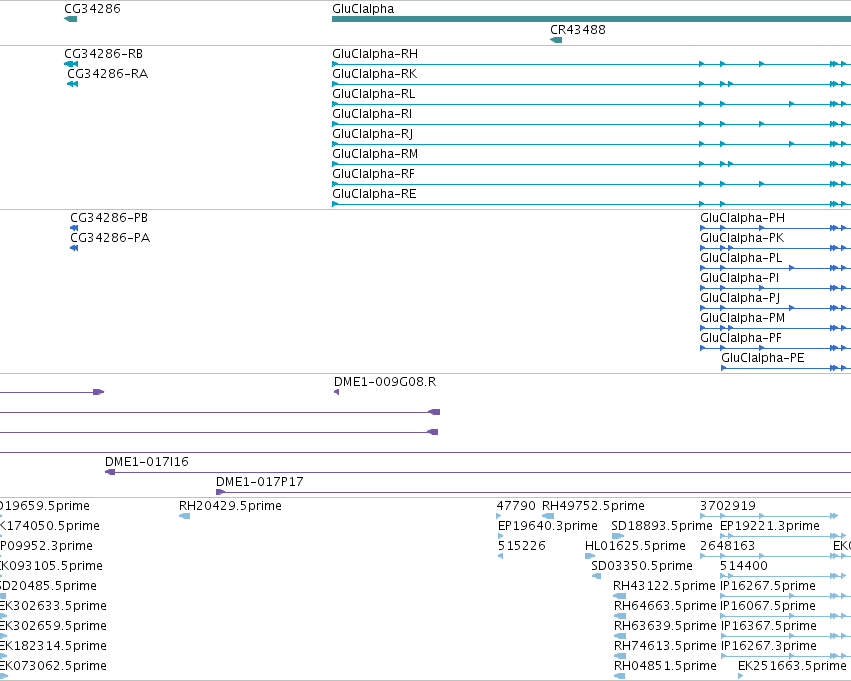Image resolution: width=851 pixels, height=681 pixels.
Task: Click the RH49752.5prime arrow glyph
Action: (548, 516)
